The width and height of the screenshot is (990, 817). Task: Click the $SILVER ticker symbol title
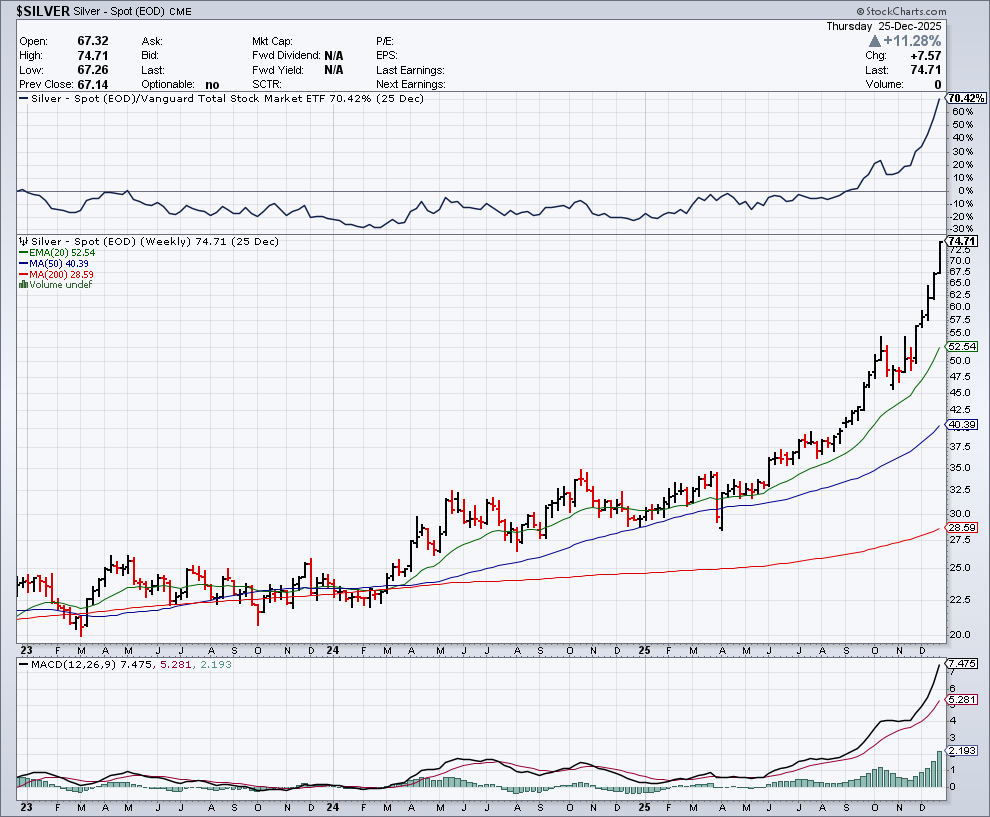click(x=43, y=10)
